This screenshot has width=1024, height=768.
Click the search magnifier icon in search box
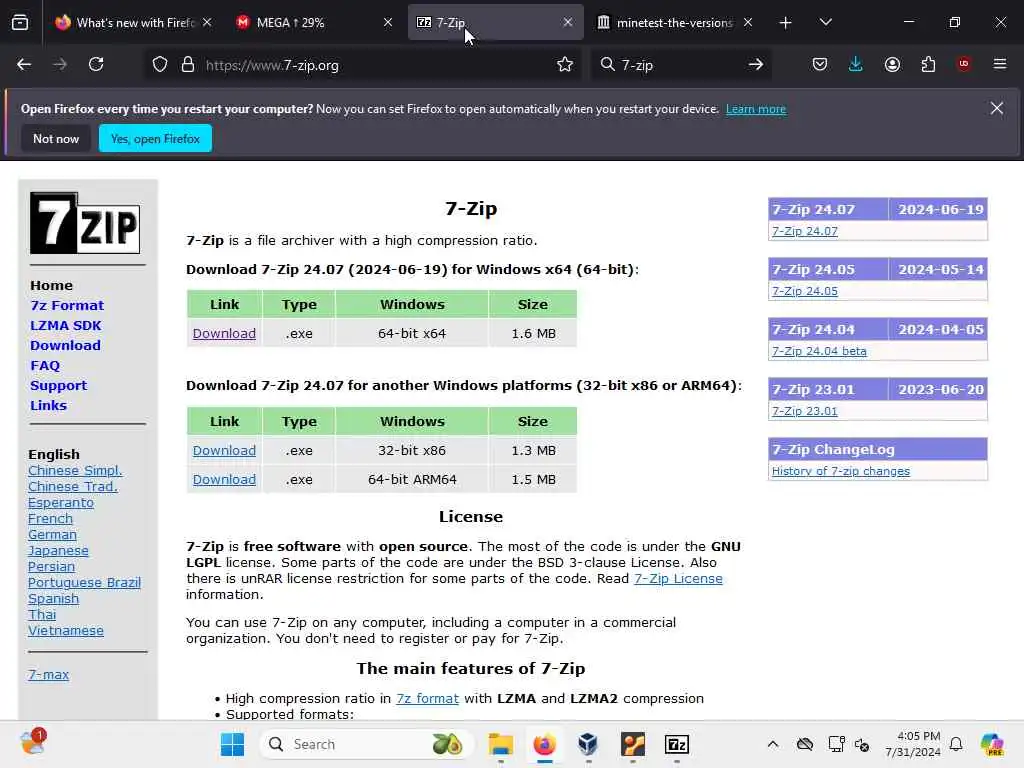(607, 64)
